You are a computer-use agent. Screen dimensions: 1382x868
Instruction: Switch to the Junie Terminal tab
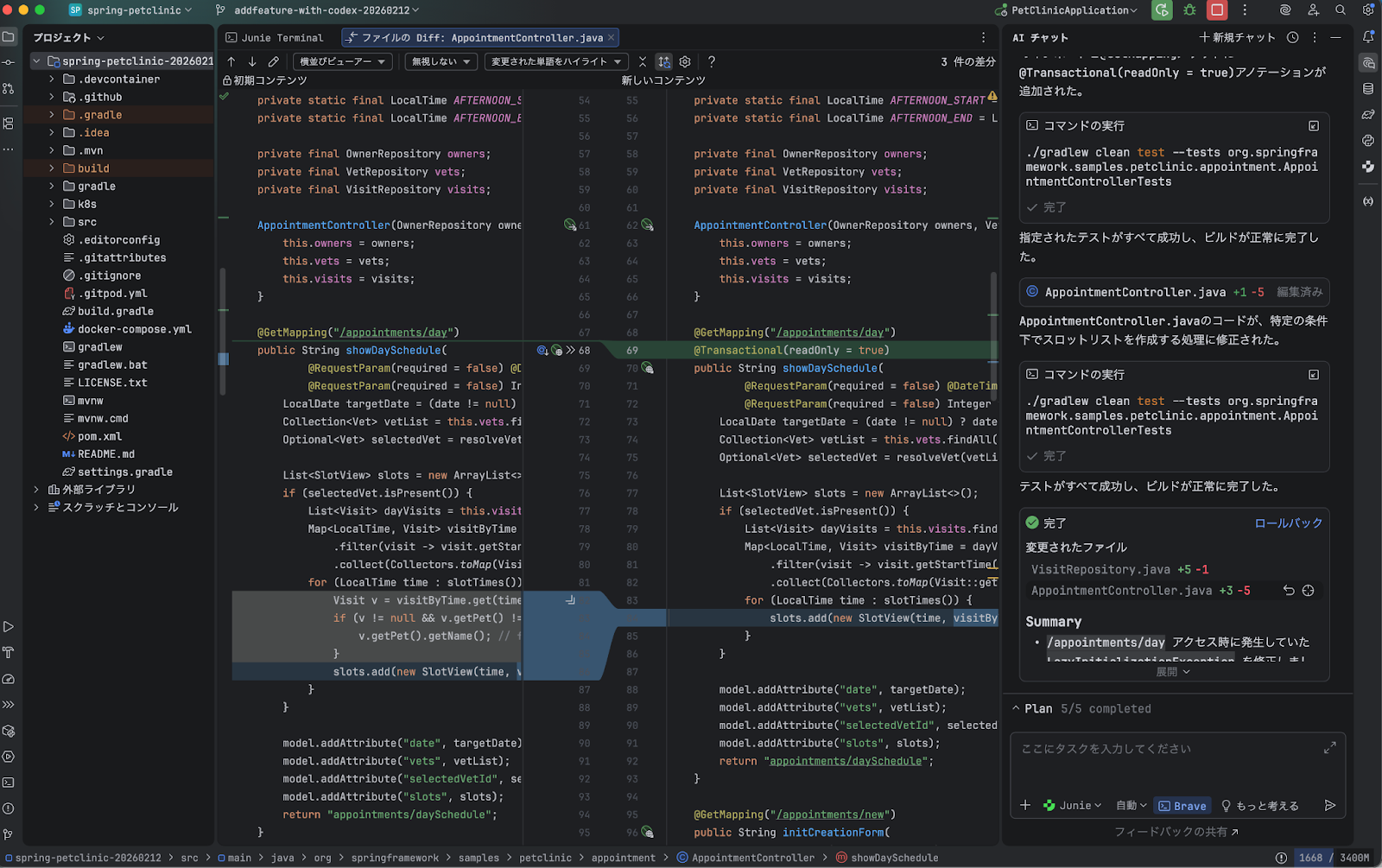click(x=275, y=37)
